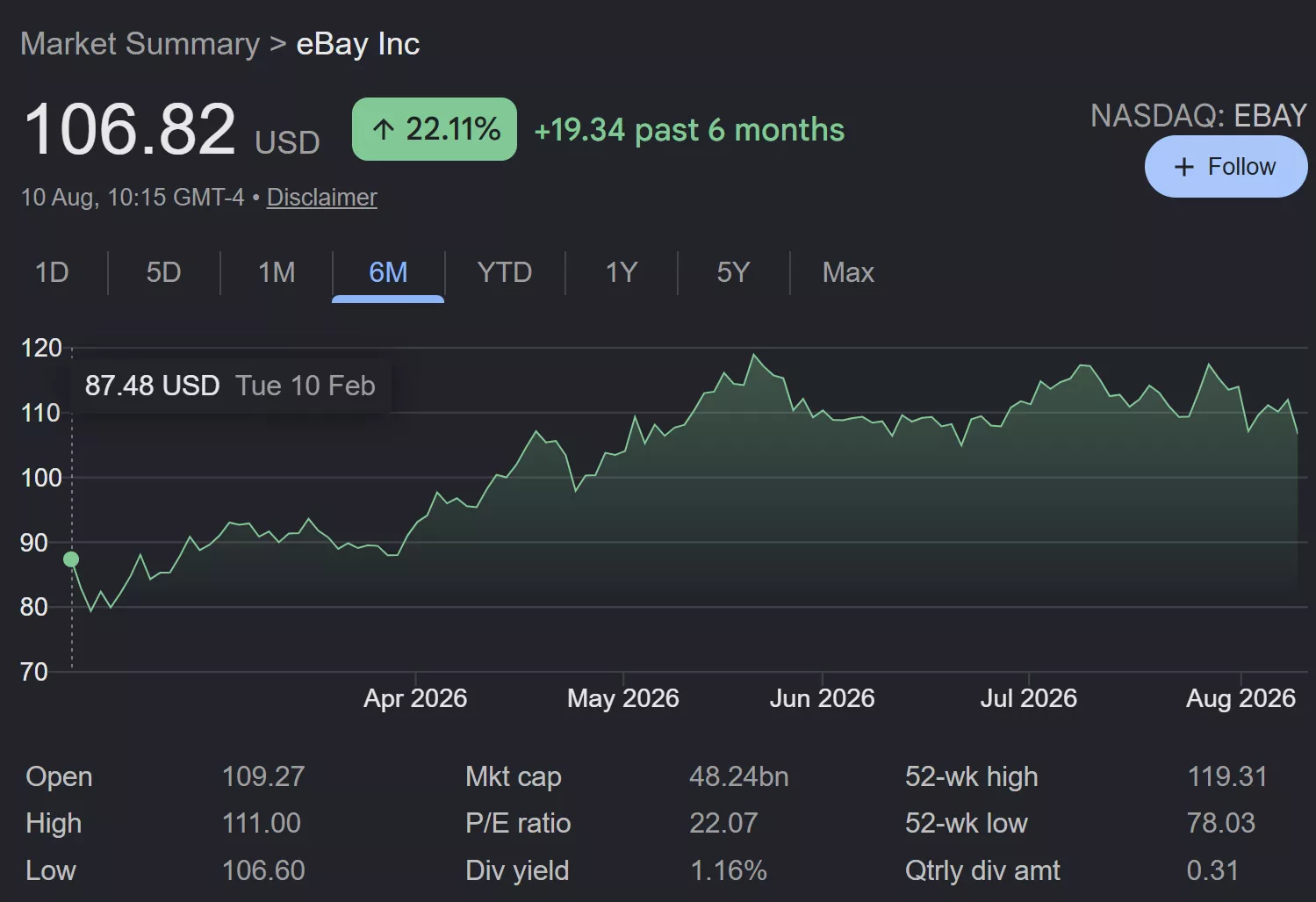The height and width of the screenshot is (902, 1316).
Task: Click the Div yield label
Action: pos(517,870)
